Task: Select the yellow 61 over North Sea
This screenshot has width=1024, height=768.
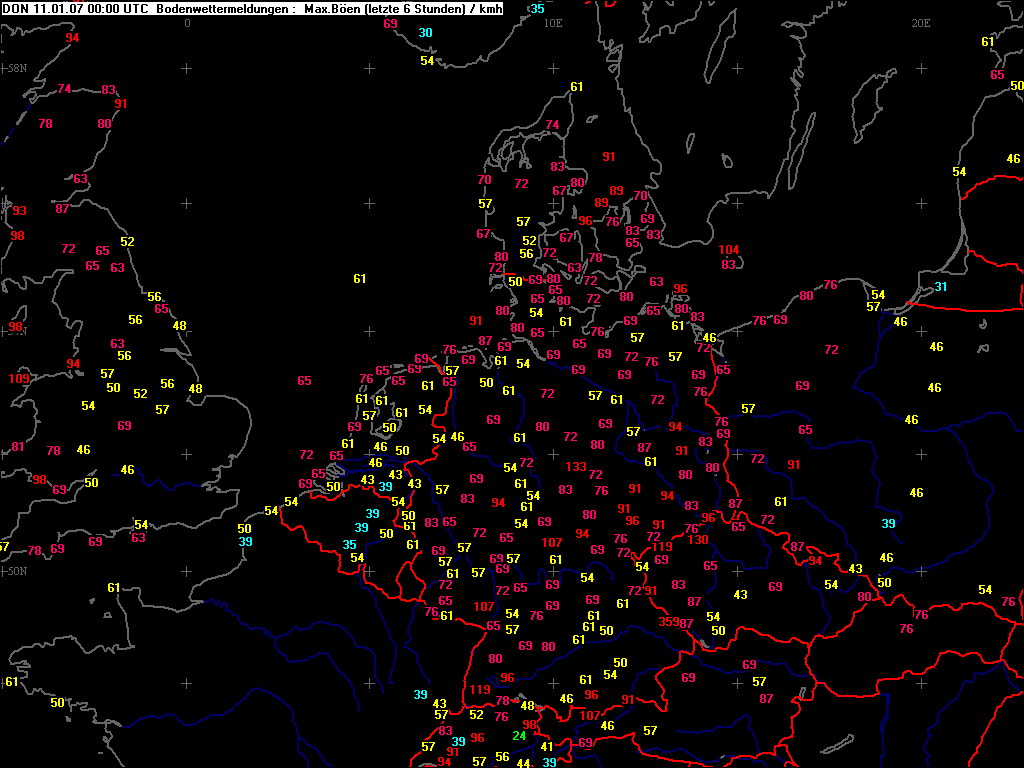Action: click(360, 279)
